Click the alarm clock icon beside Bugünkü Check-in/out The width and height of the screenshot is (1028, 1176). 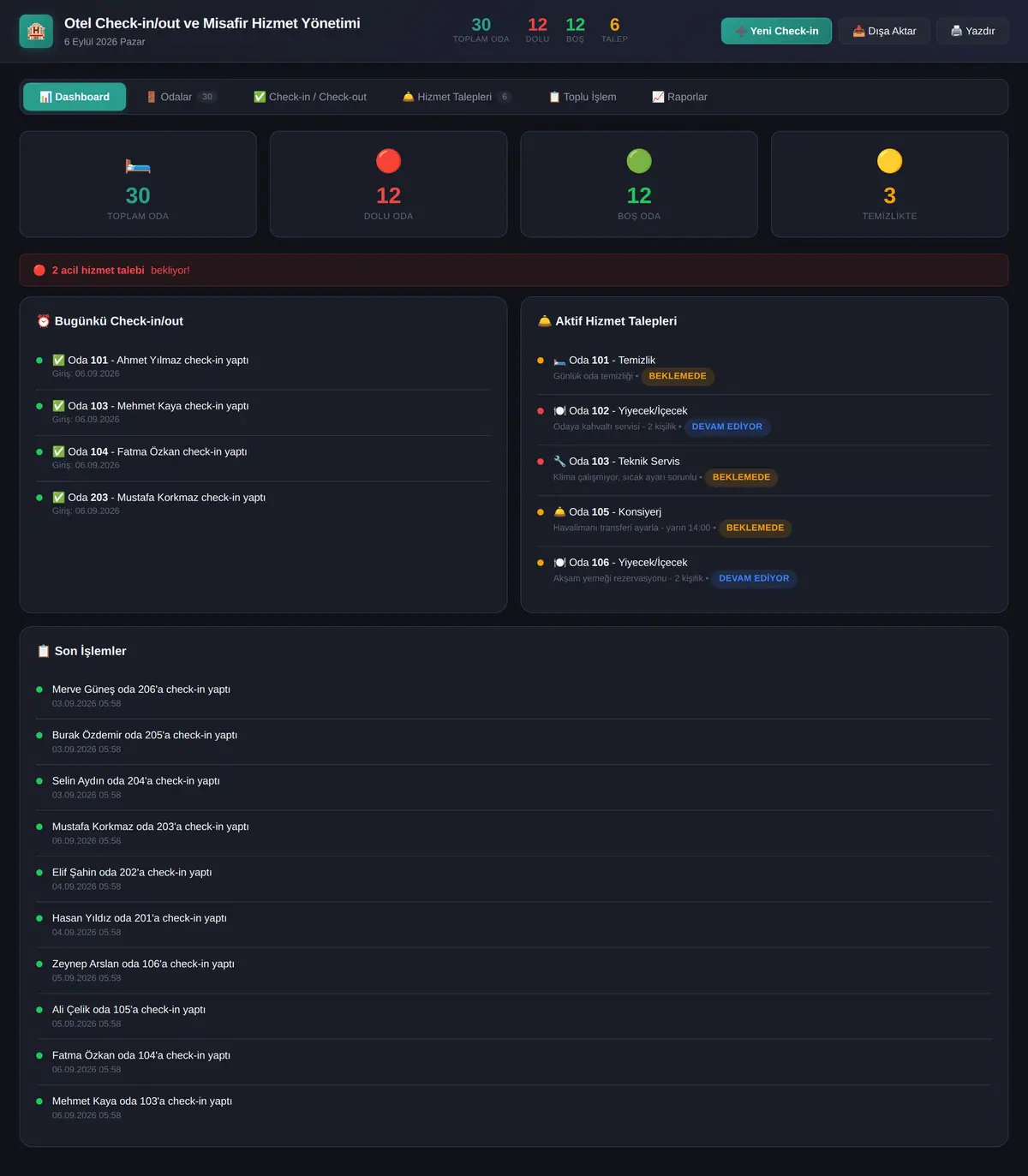pos(44,321)
